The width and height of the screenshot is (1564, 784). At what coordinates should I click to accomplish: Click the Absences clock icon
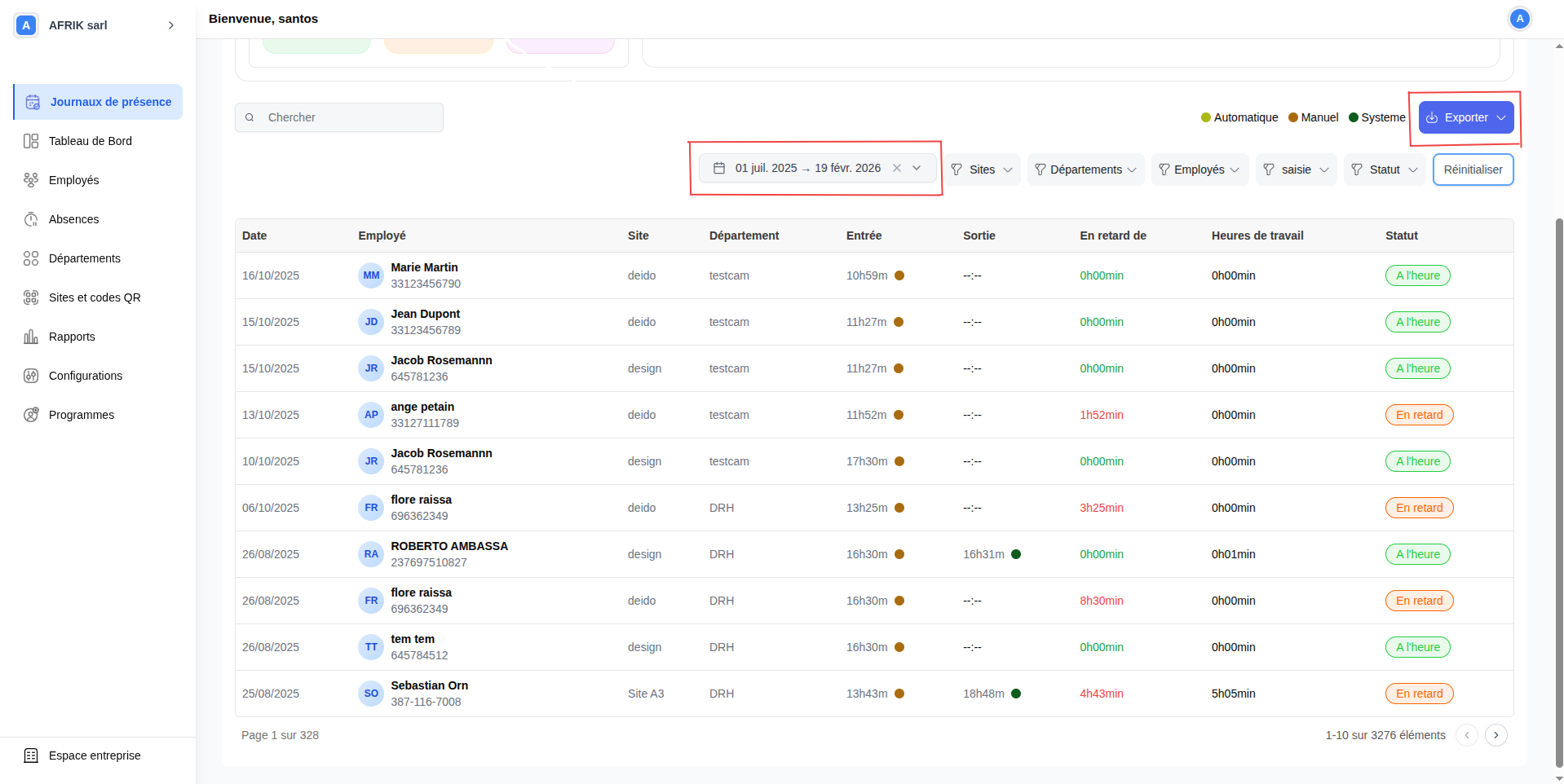(31, 219)
